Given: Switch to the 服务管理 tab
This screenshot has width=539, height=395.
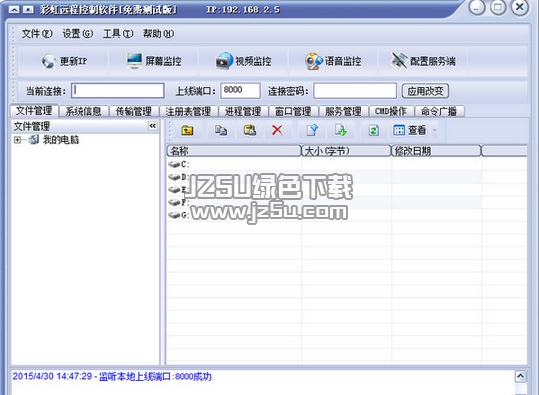Looking at the screenshot, I should point(343,111).
